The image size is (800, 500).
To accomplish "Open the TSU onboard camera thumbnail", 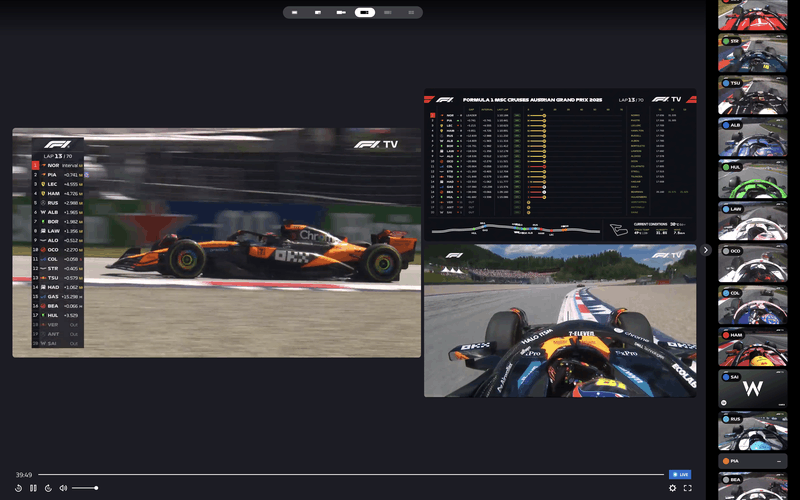I will pyautogui.click(x=753, y=95).
